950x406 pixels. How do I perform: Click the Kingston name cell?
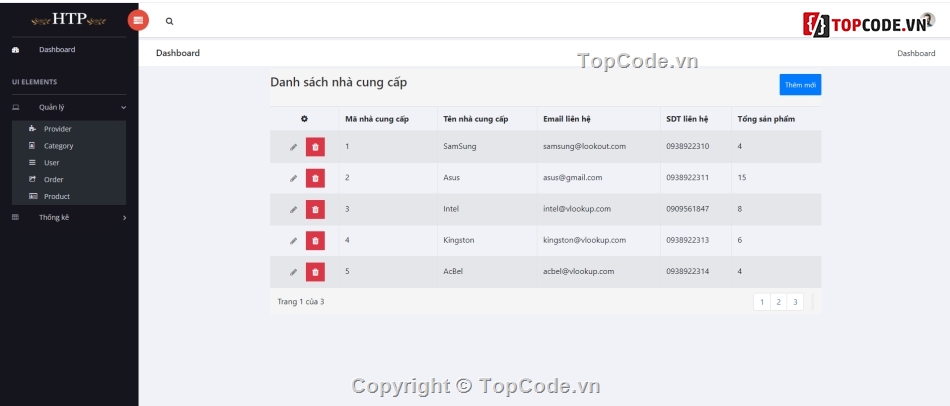(x=459, y=241)
